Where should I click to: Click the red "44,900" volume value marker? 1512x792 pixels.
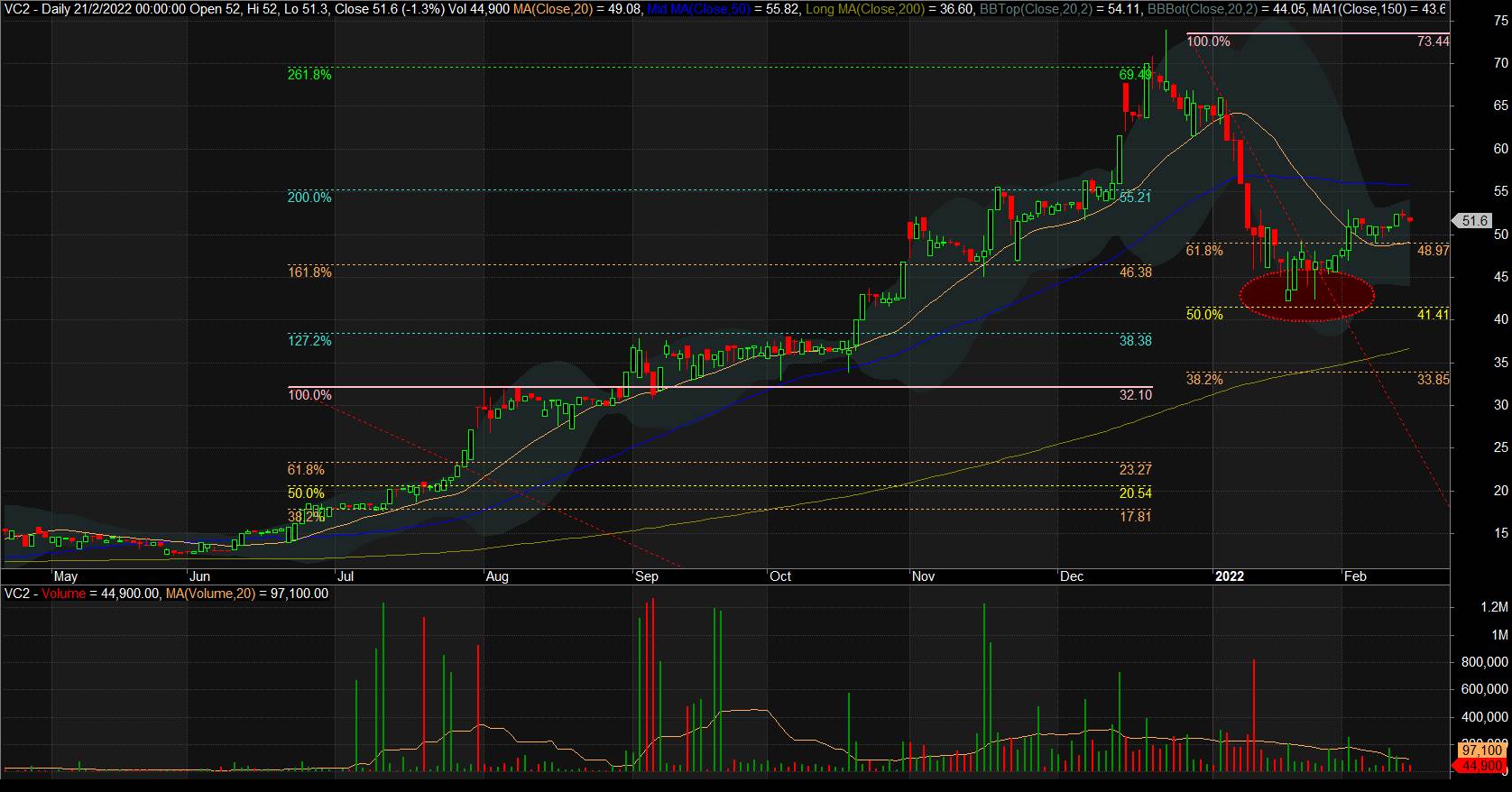[1481, 766]
